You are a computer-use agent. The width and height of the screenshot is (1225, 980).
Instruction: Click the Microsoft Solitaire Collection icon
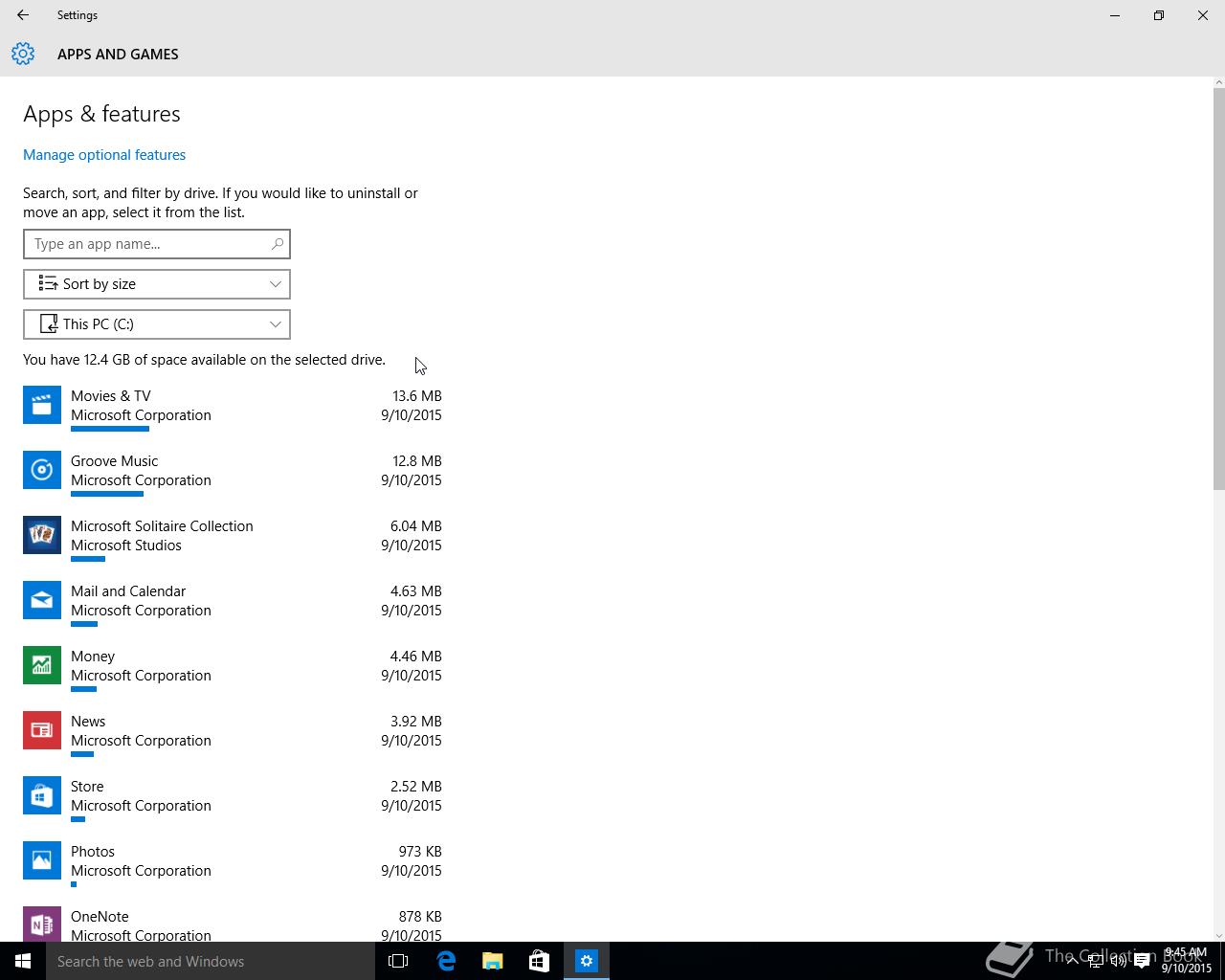click(41, 536)
